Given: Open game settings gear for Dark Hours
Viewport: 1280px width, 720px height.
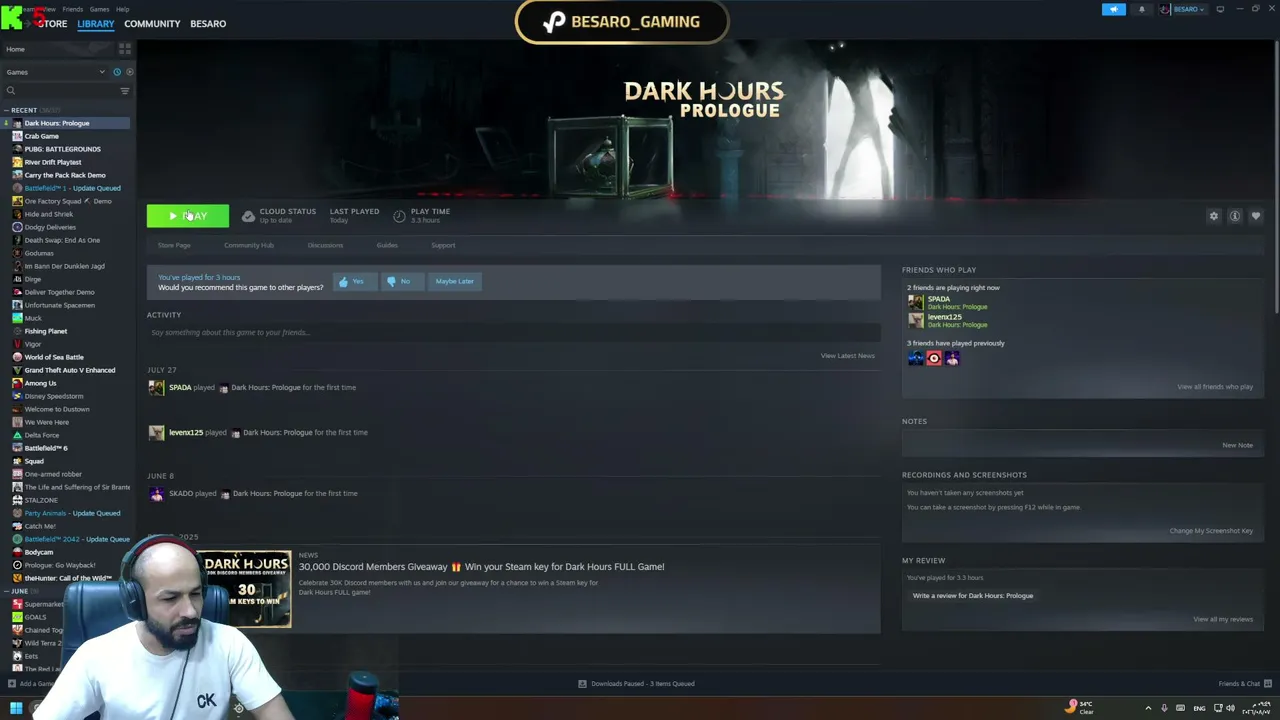Looking at the screenshot, I should click(x=1214, y=216).
